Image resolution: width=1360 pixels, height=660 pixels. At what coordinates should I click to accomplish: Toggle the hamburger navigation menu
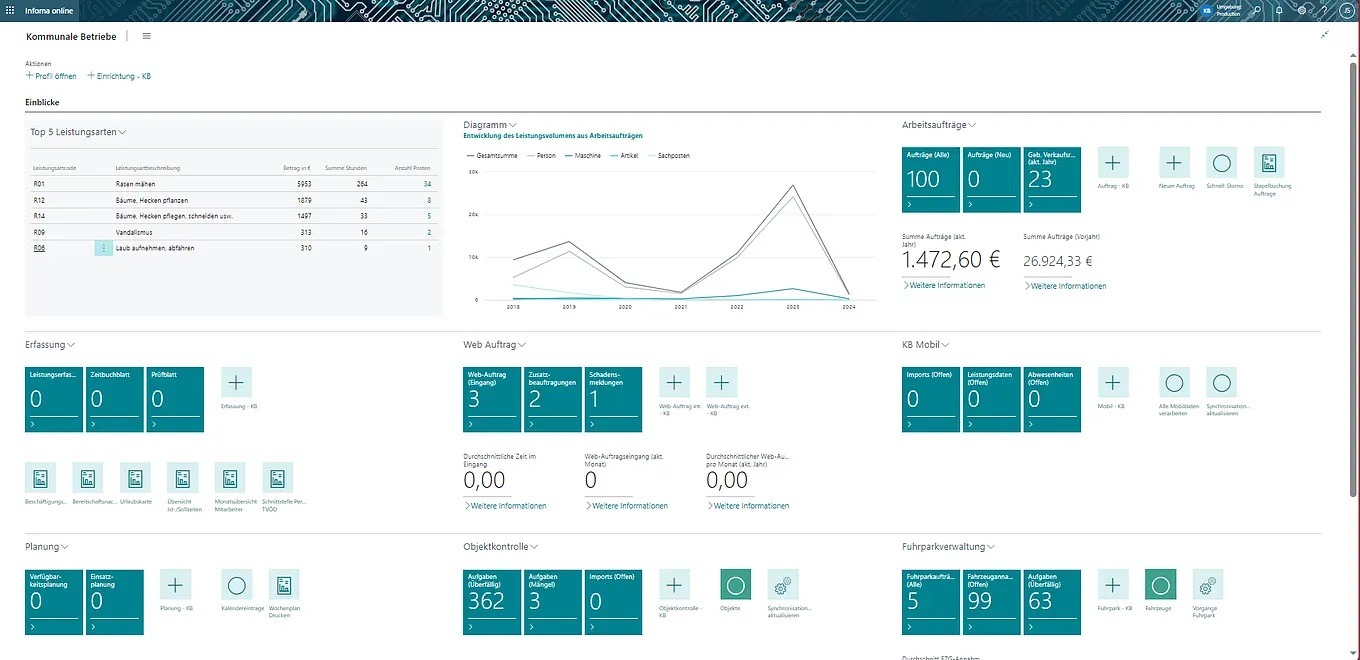click(146, 36)
